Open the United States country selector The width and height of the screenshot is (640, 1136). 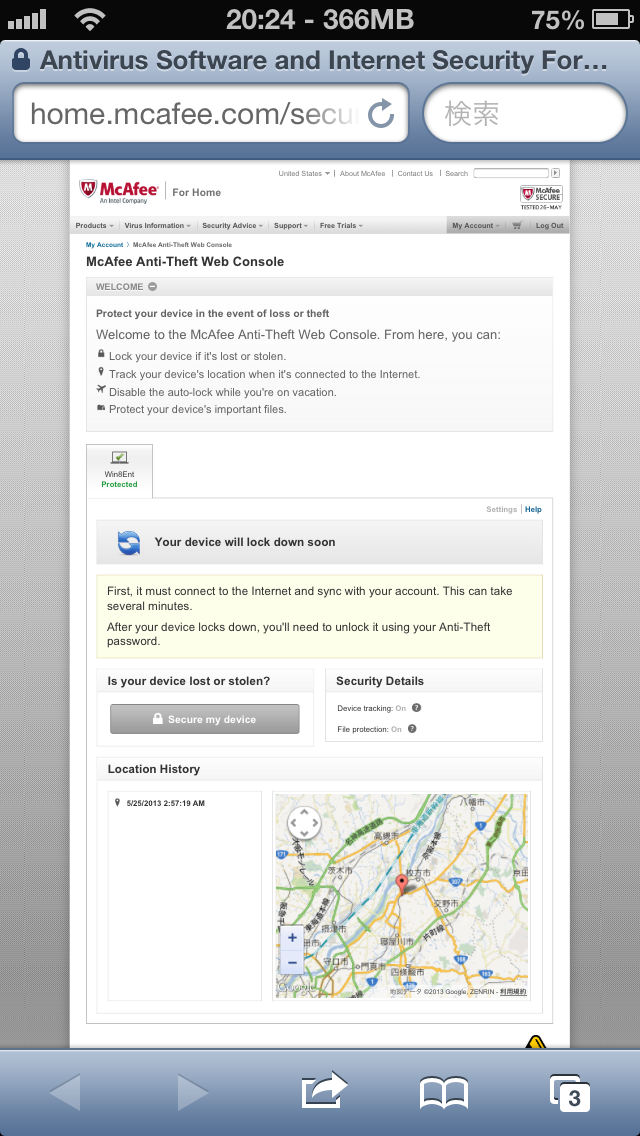(x=304, y=174)
